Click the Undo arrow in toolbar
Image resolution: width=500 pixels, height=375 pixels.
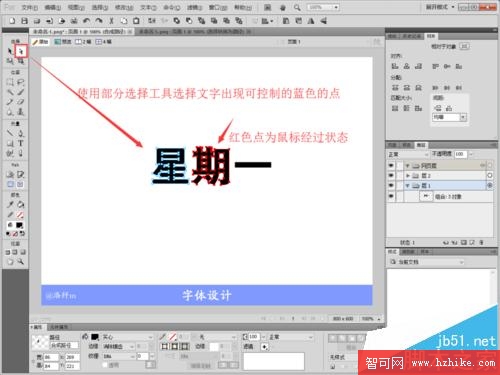pyautogui.click(x=86, y=21)
